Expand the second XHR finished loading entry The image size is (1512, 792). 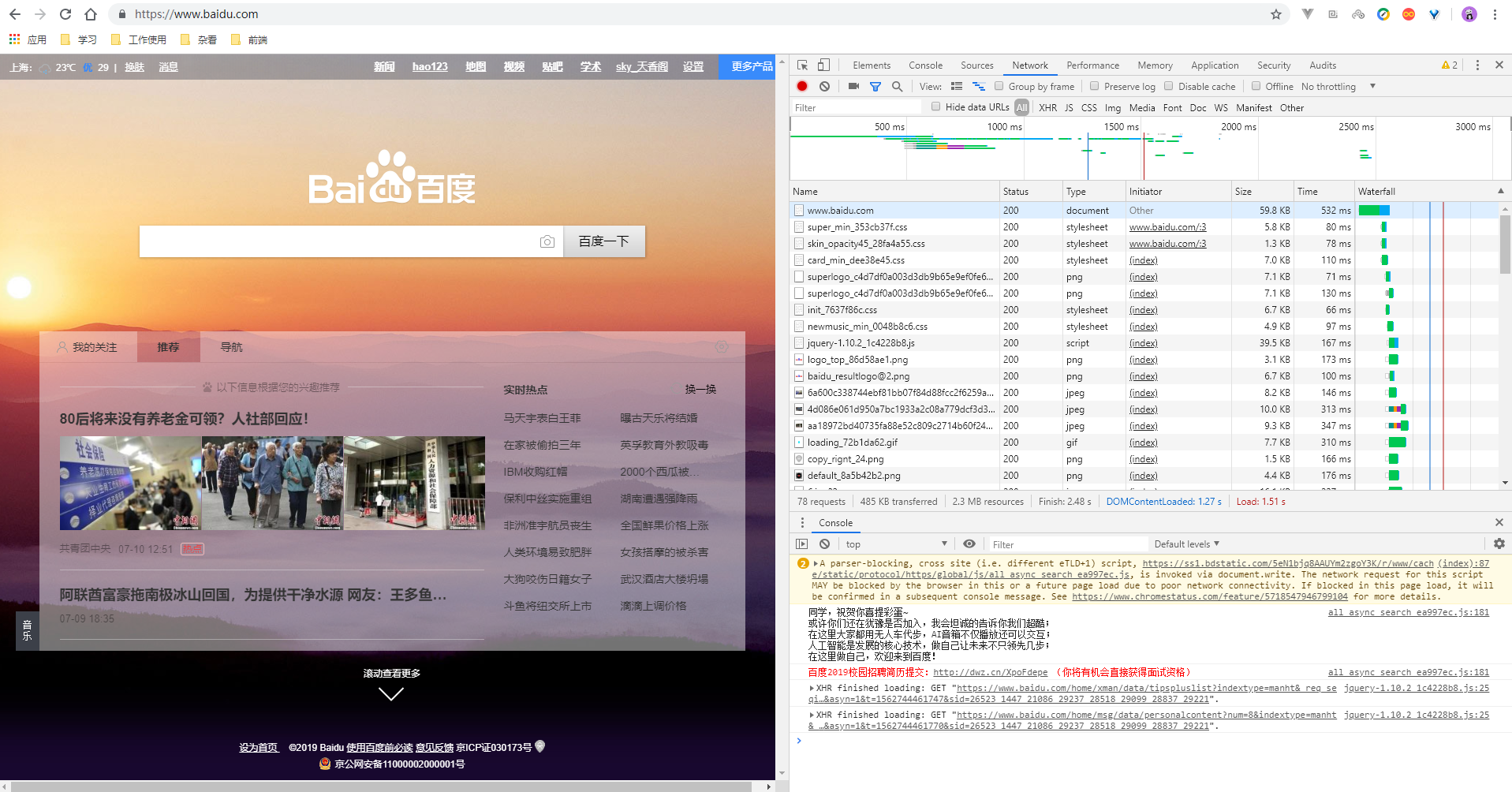point(812,715)
